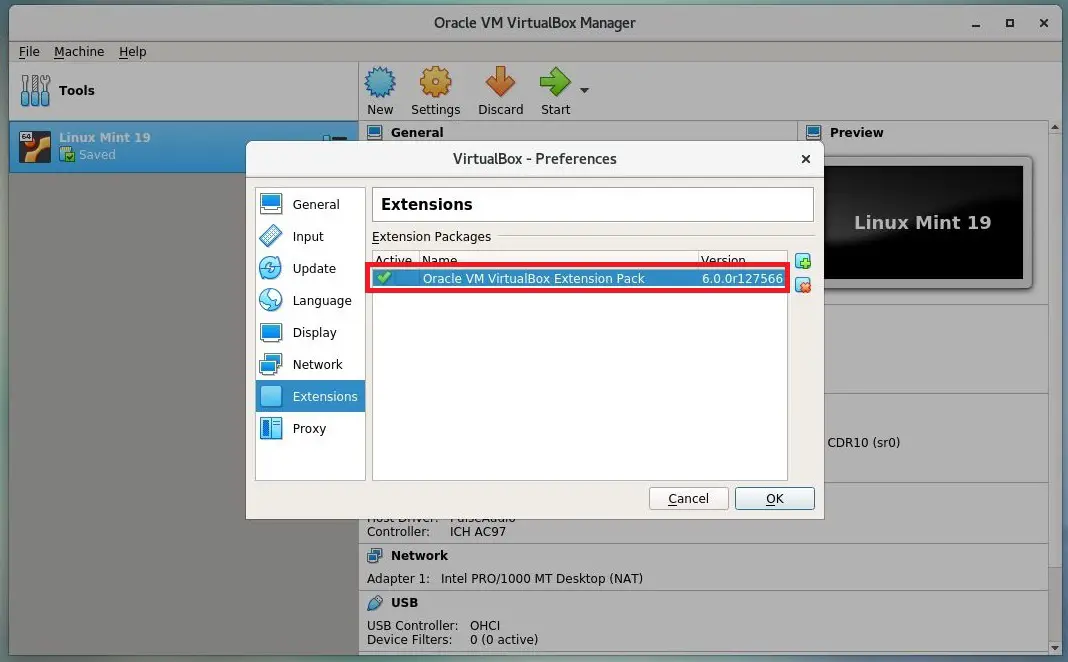Cancel the Preferences dialog
This screenshot has height=662, width=1068.
coord(688,498)
